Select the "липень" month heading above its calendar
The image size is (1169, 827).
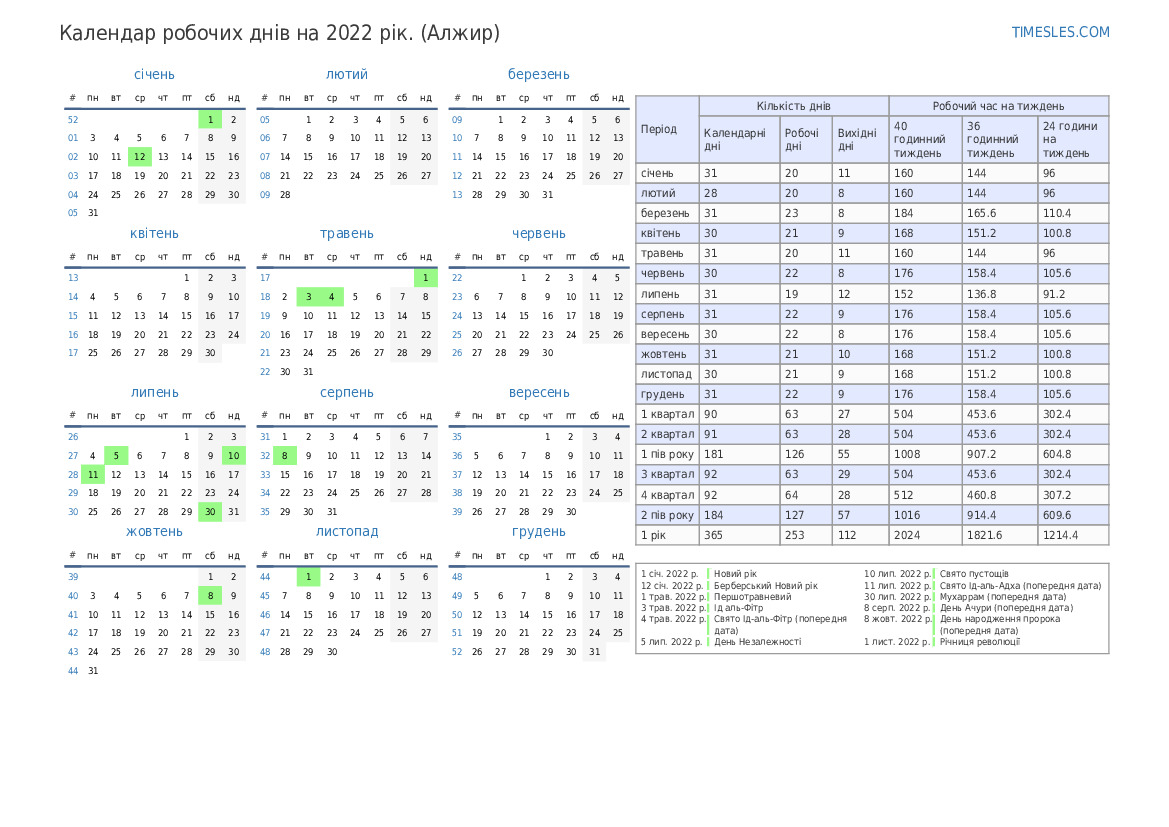coord(154,392)
